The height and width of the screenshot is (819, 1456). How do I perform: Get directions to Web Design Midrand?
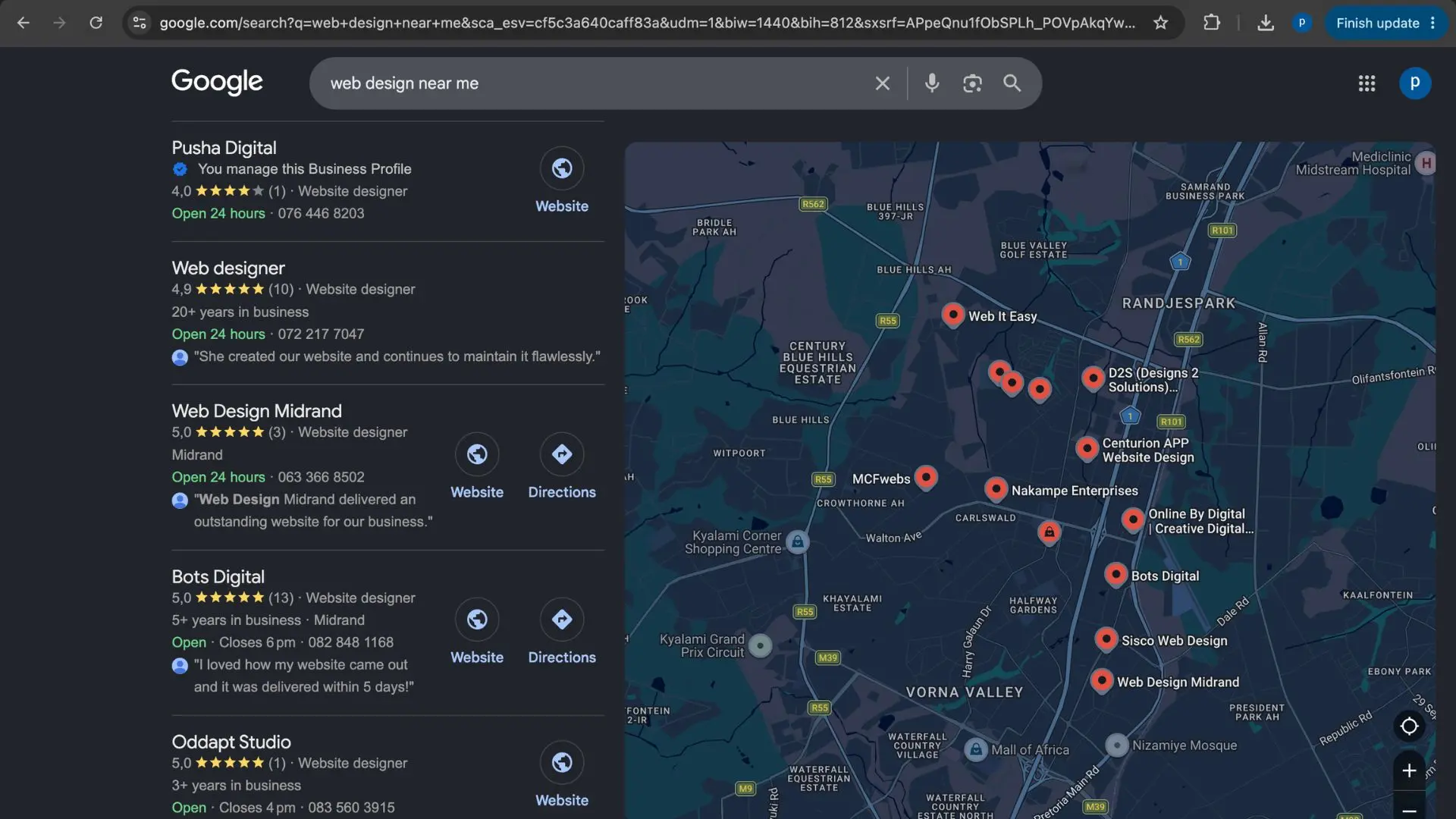pyautogui.click(x=562, y=454)
